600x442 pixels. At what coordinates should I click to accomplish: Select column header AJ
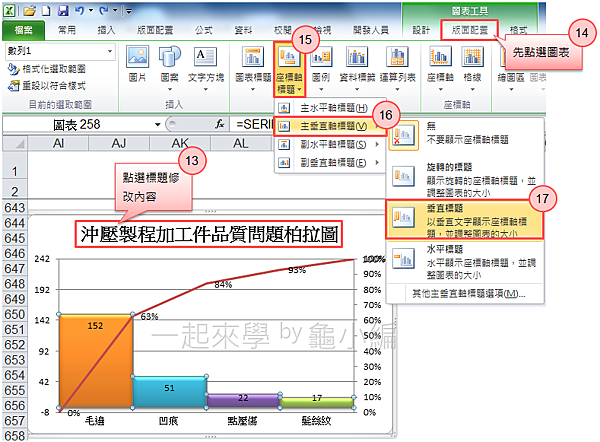click(x=119, y=144)
